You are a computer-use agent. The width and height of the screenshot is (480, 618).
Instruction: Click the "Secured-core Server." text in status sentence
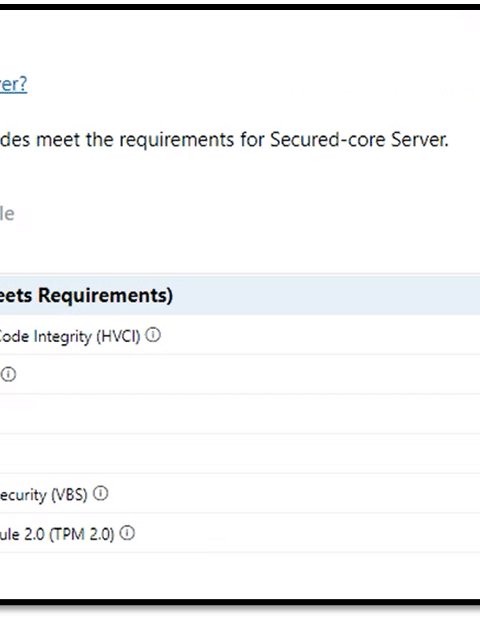tap(359, 140)
